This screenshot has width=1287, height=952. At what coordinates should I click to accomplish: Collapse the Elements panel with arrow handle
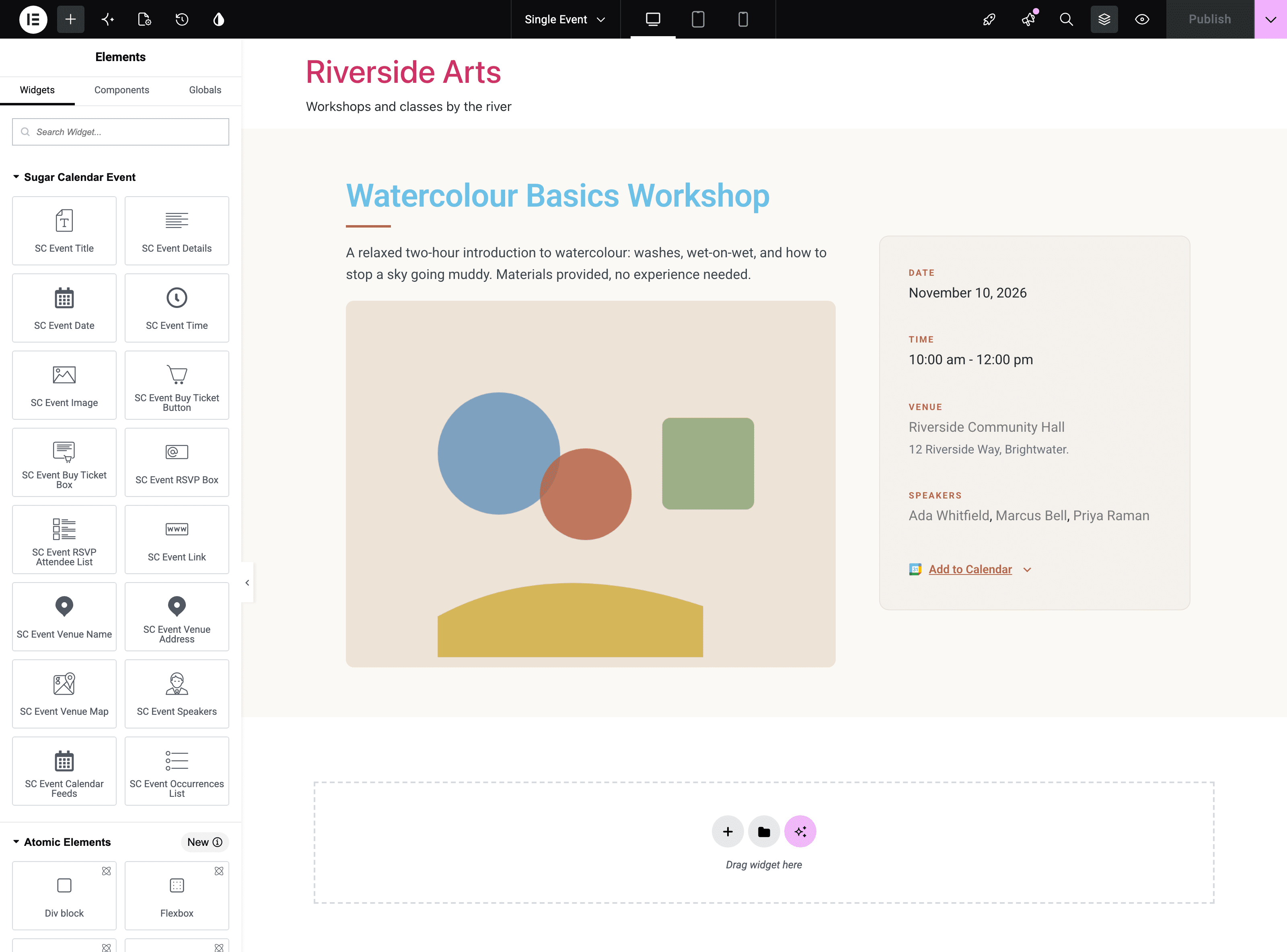pos(247,583)
